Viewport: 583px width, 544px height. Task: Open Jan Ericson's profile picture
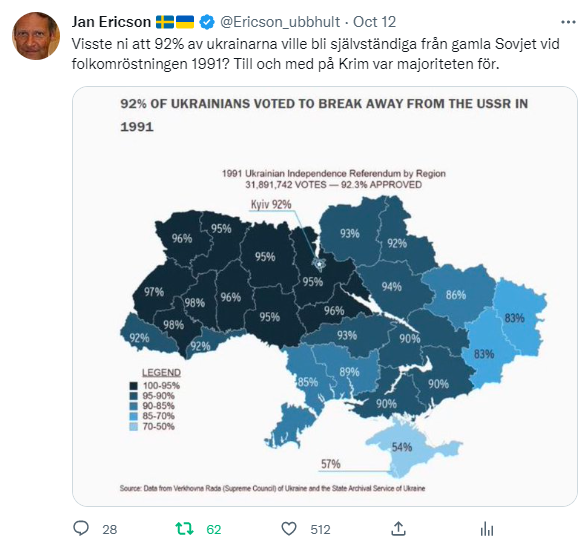[36, 35]
